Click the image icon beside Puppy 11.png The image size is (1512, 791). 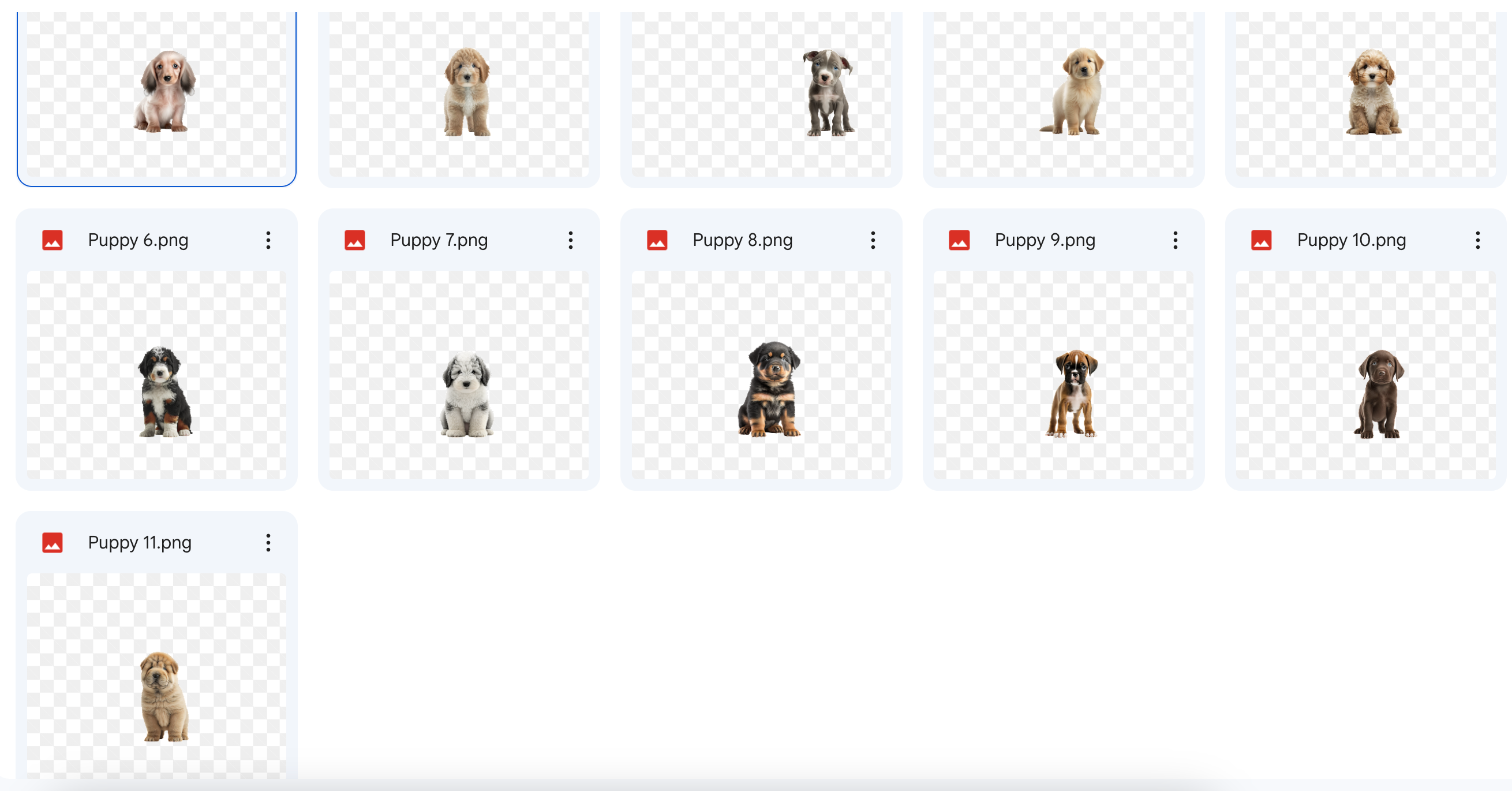(x=53, y=543)
